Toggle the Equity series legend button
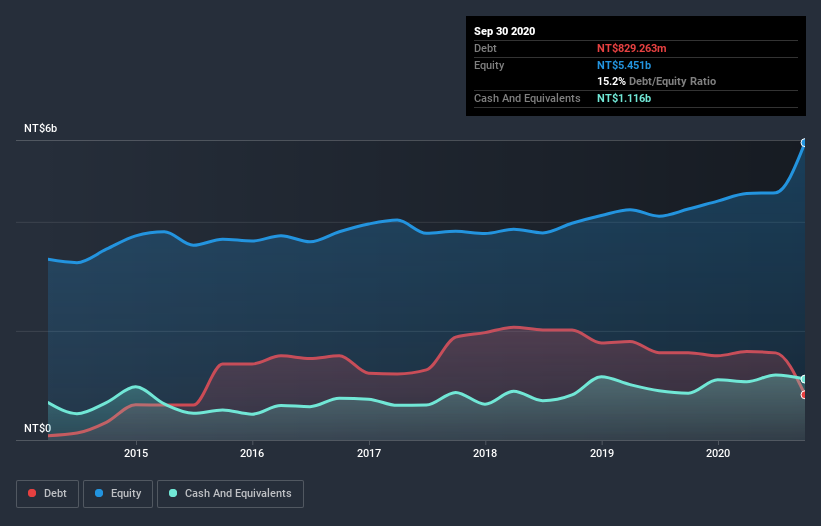 click(x=118, y=494)
